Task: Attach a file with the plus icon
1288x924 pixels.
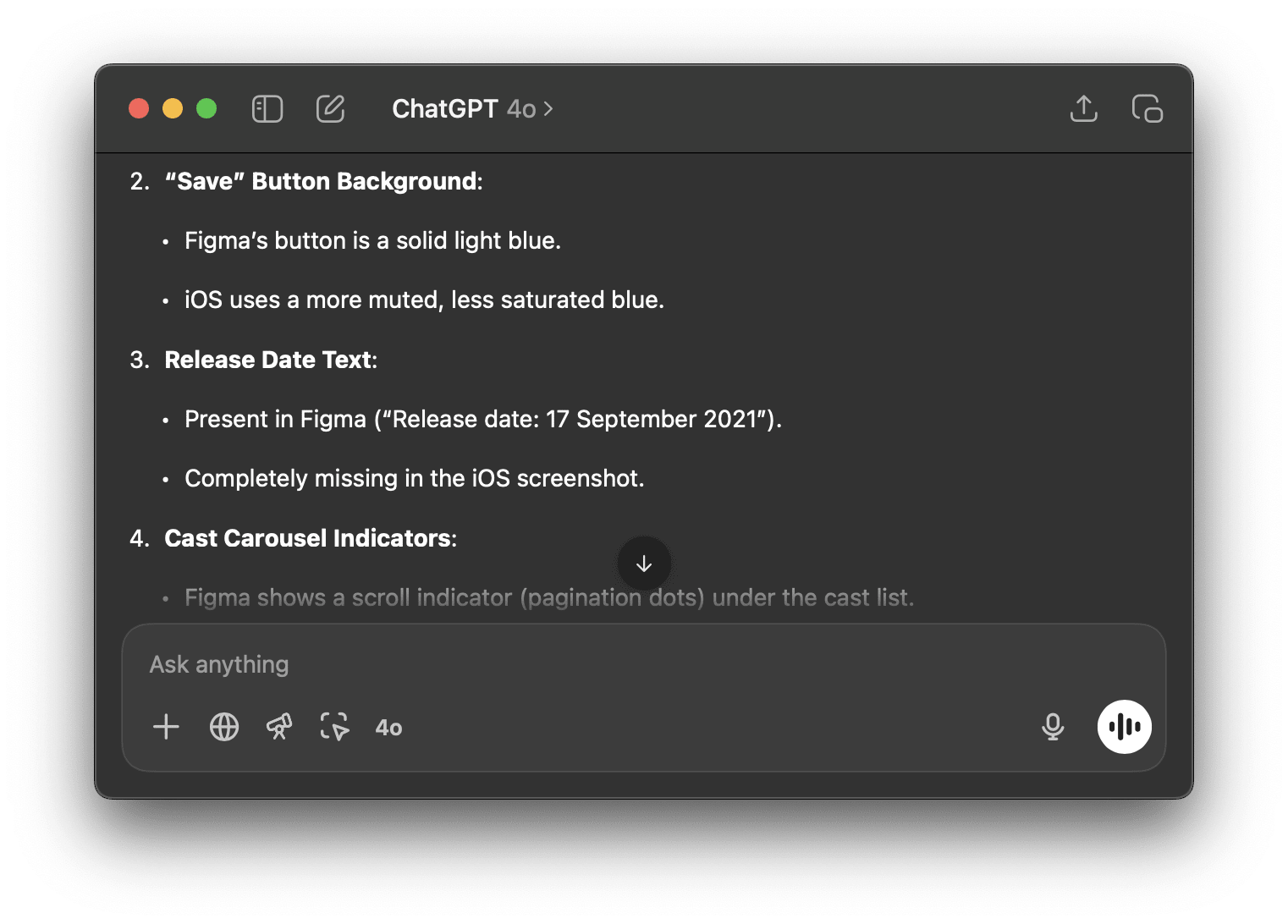Action: coord(166,726)
